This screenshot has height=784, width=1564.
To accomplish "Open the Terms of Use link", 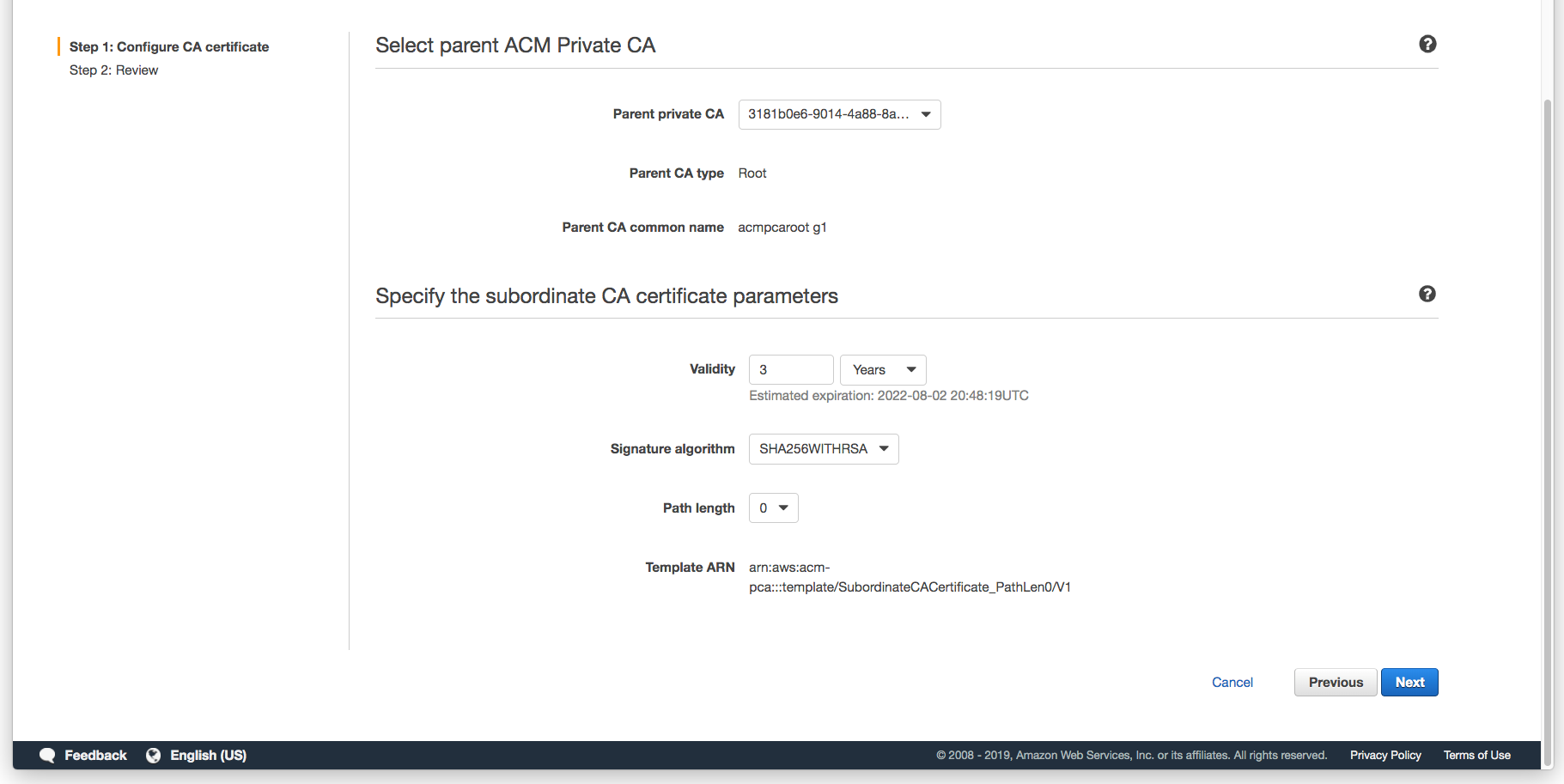I will click(1476, 755).
